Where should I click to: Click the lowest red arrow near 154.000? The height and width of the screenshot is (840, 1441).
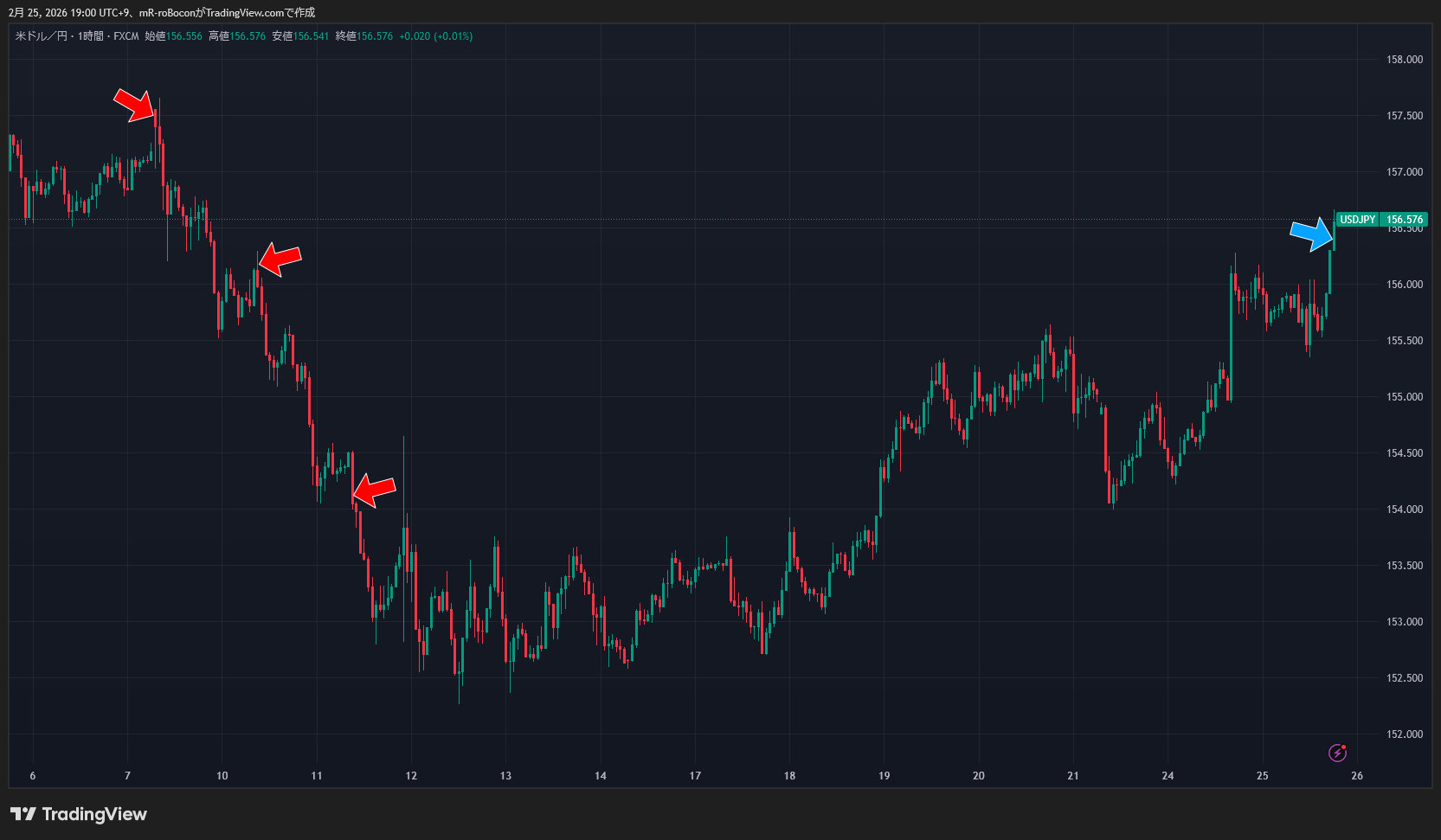tap(374, 490)
